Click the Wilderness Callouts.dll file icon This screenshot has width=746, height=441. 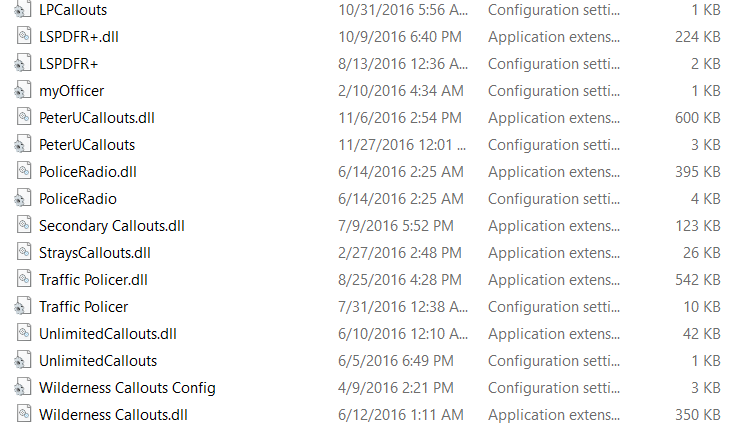[23, 414]
